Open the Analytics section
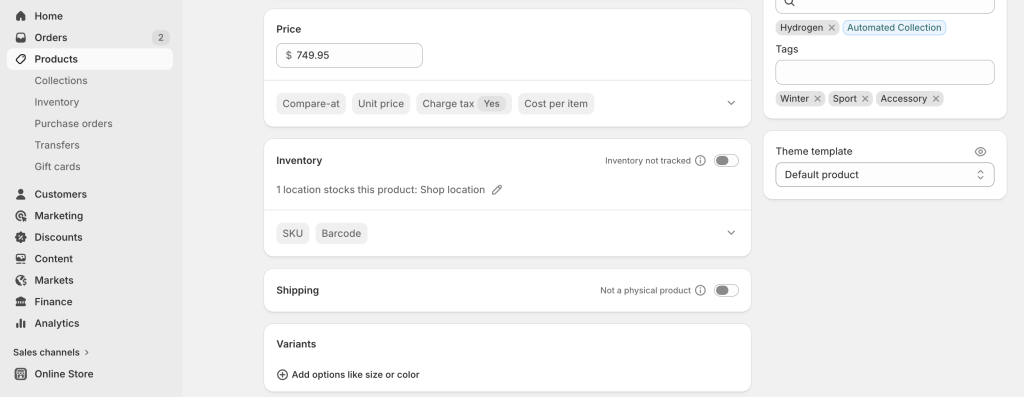This screenshot has height=397, width=1024. [x=90, y=323]
